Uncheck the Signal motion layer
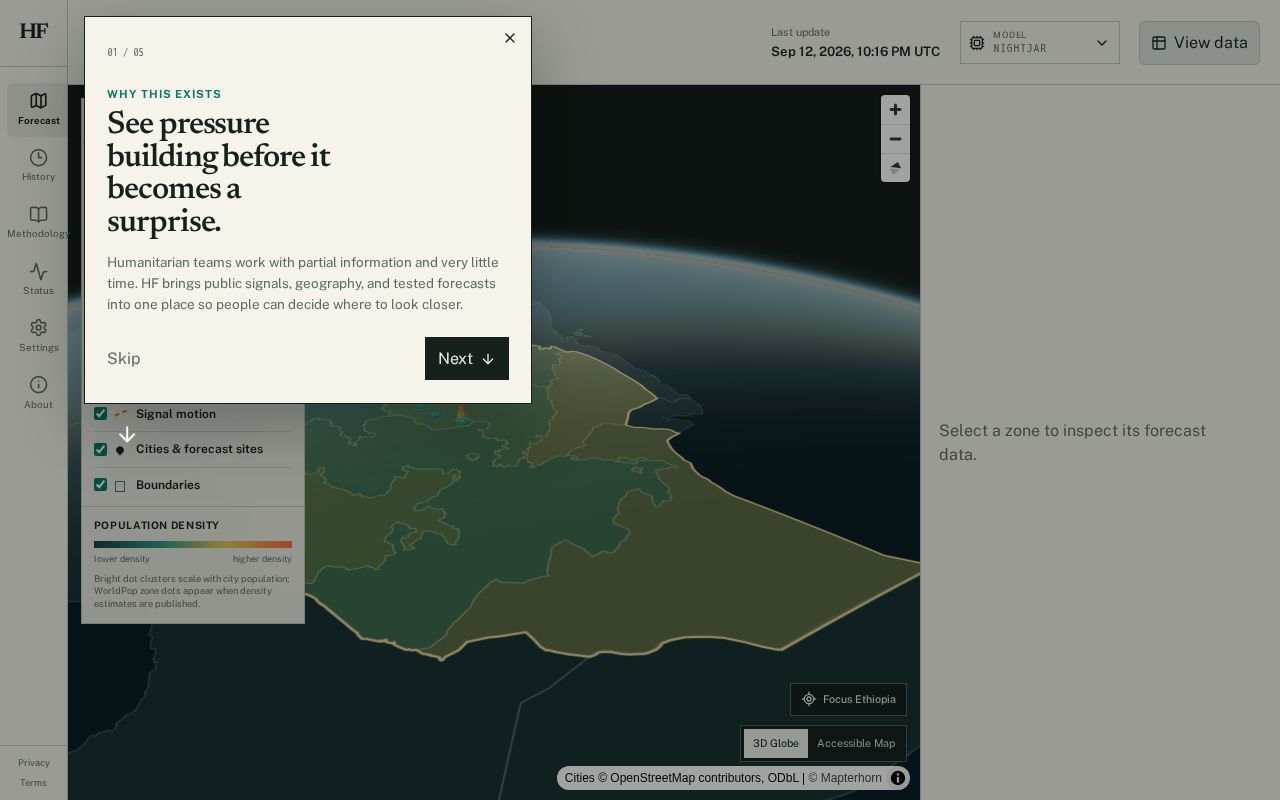Screen dimensions: 1280x800 coord(100,414)
